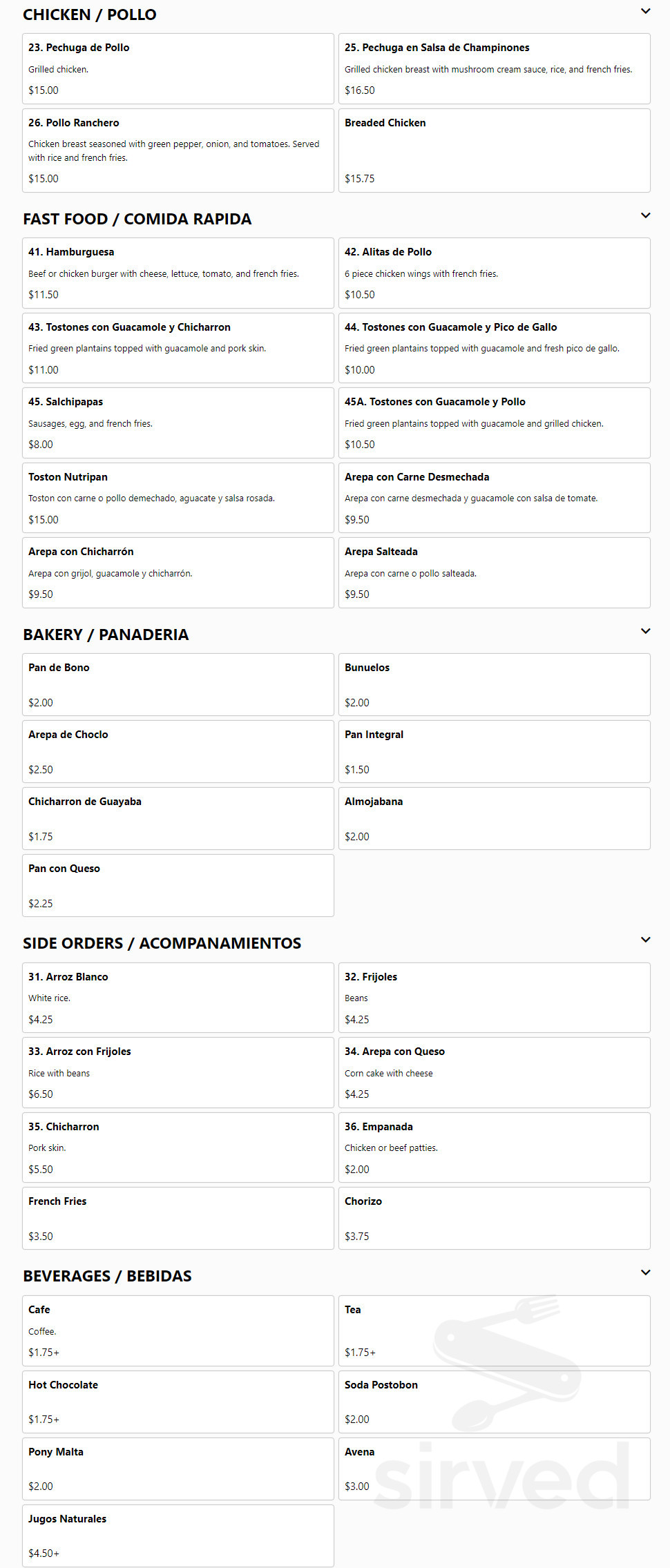Viewport: 670px width, 1568px height.
Task: Click the 45. Salchipapas item
Action: coord(178,423)
